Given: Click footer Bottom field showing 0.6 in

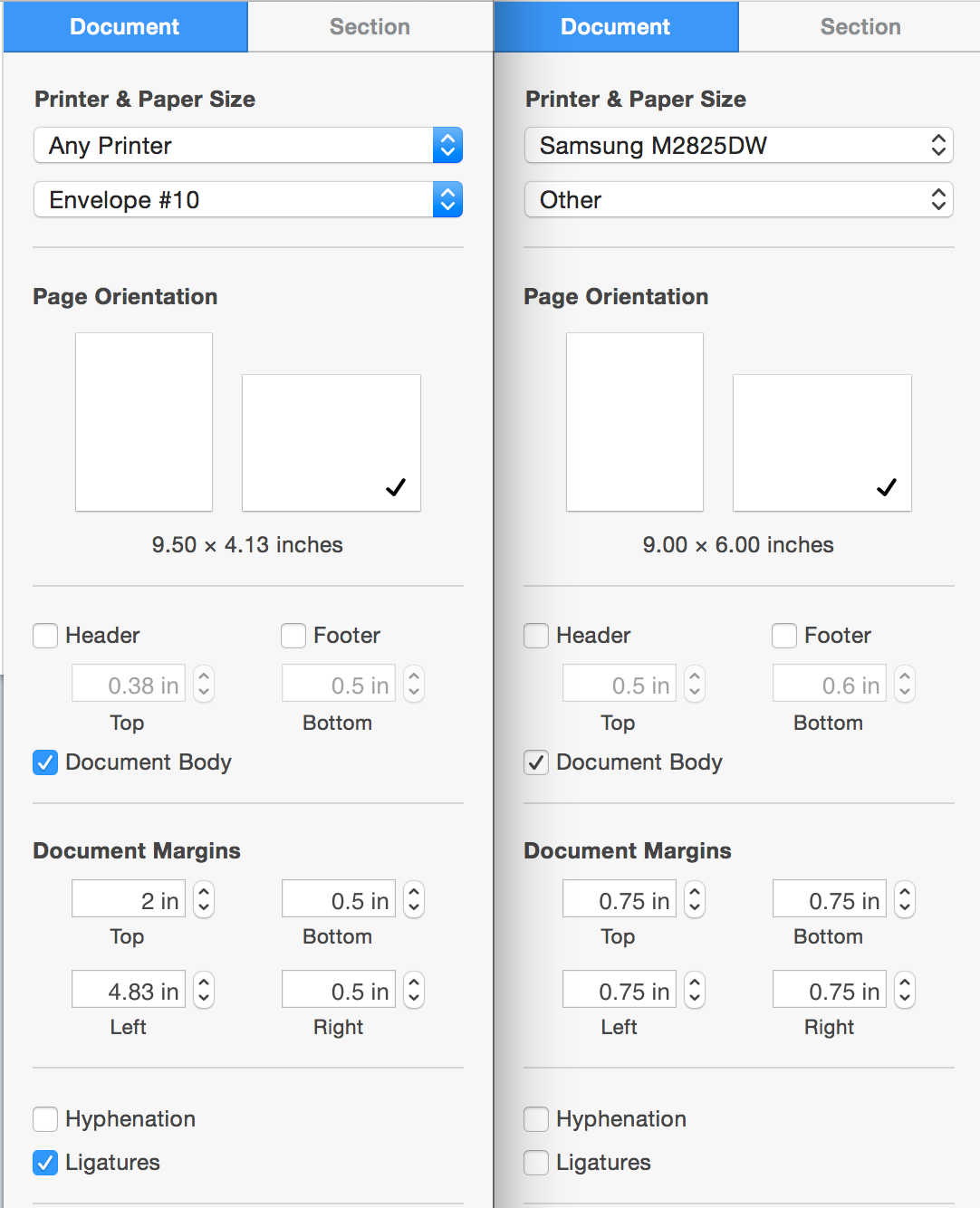Looking at the screenshot, I should (830, 684).
